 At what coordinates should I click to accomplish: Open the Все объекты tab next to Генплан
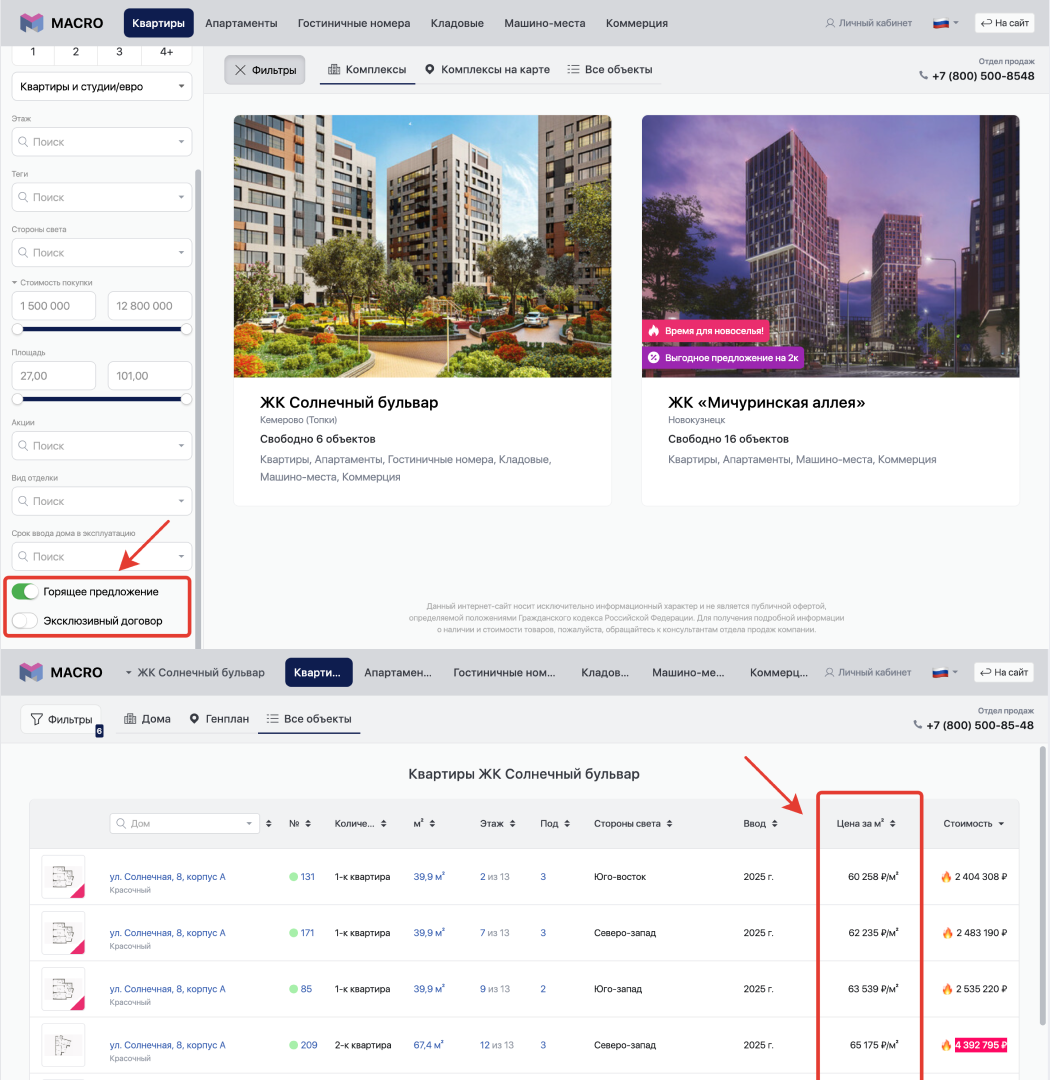309,719
